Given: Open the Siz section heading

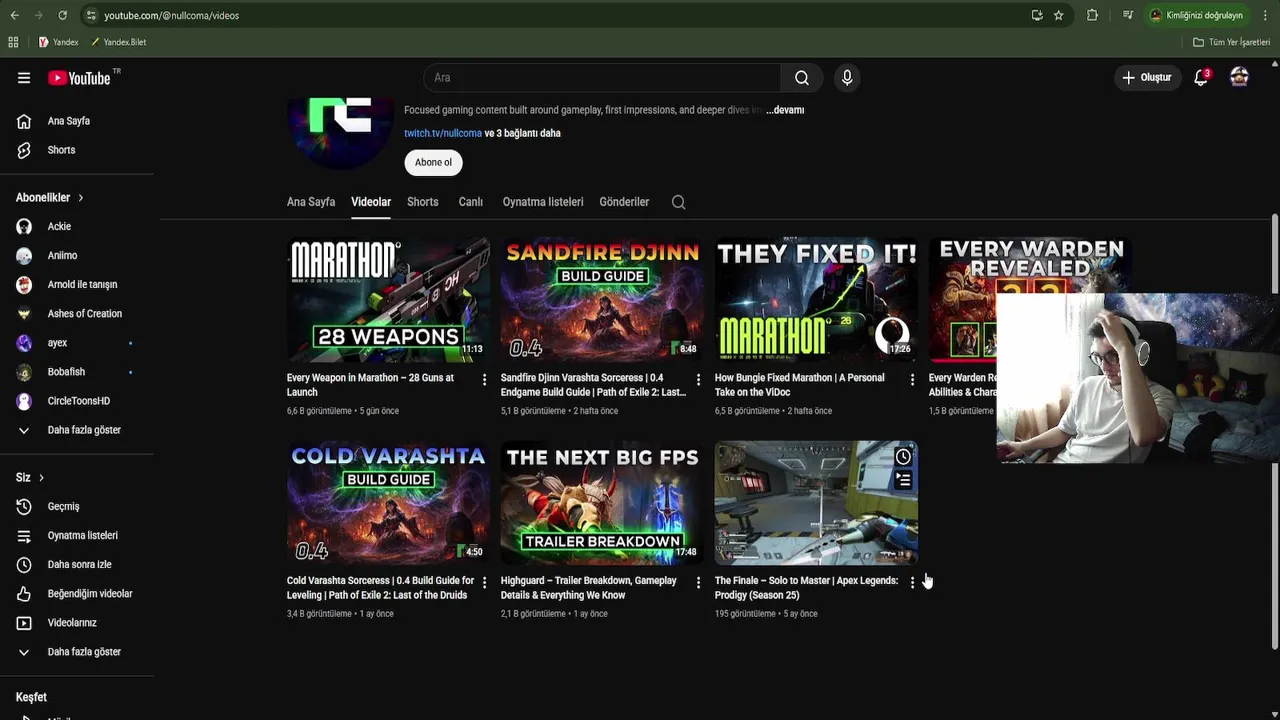Looking at the screenshot, I should pos(30,478).
